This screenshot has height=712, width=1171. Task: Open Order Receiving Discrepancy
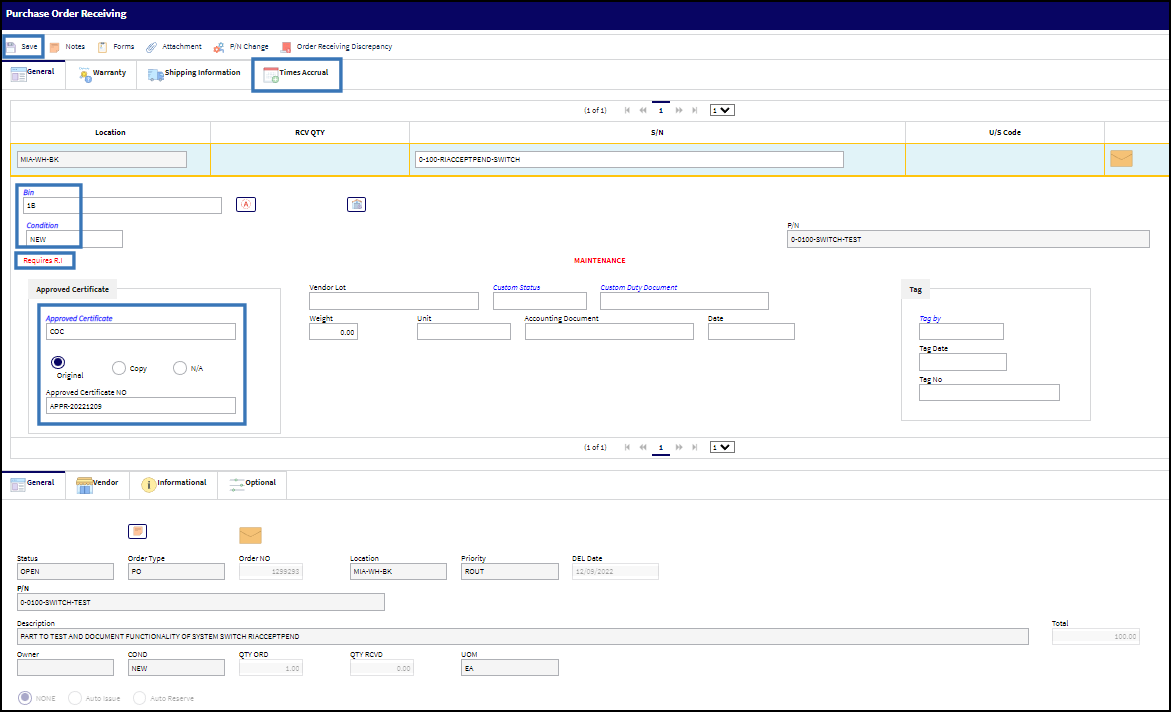click(336, 46)
